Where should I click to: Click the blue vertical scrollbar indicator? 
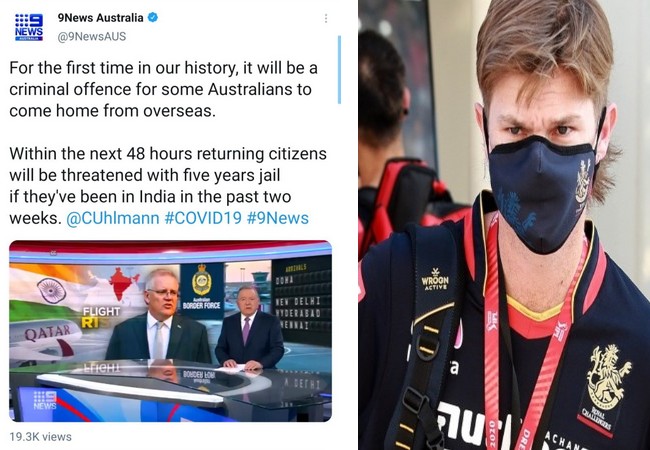click(x=340, y=70)
